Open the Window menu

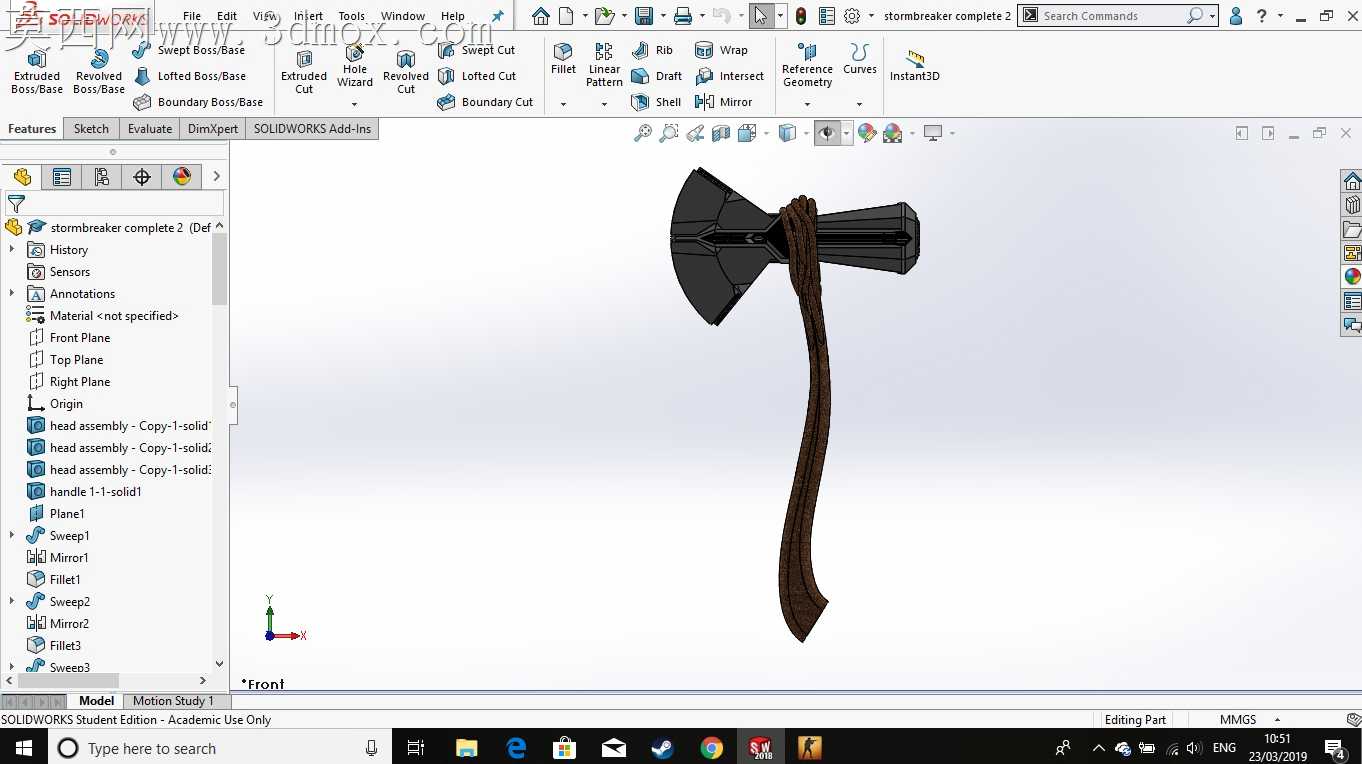coord(403,16)
